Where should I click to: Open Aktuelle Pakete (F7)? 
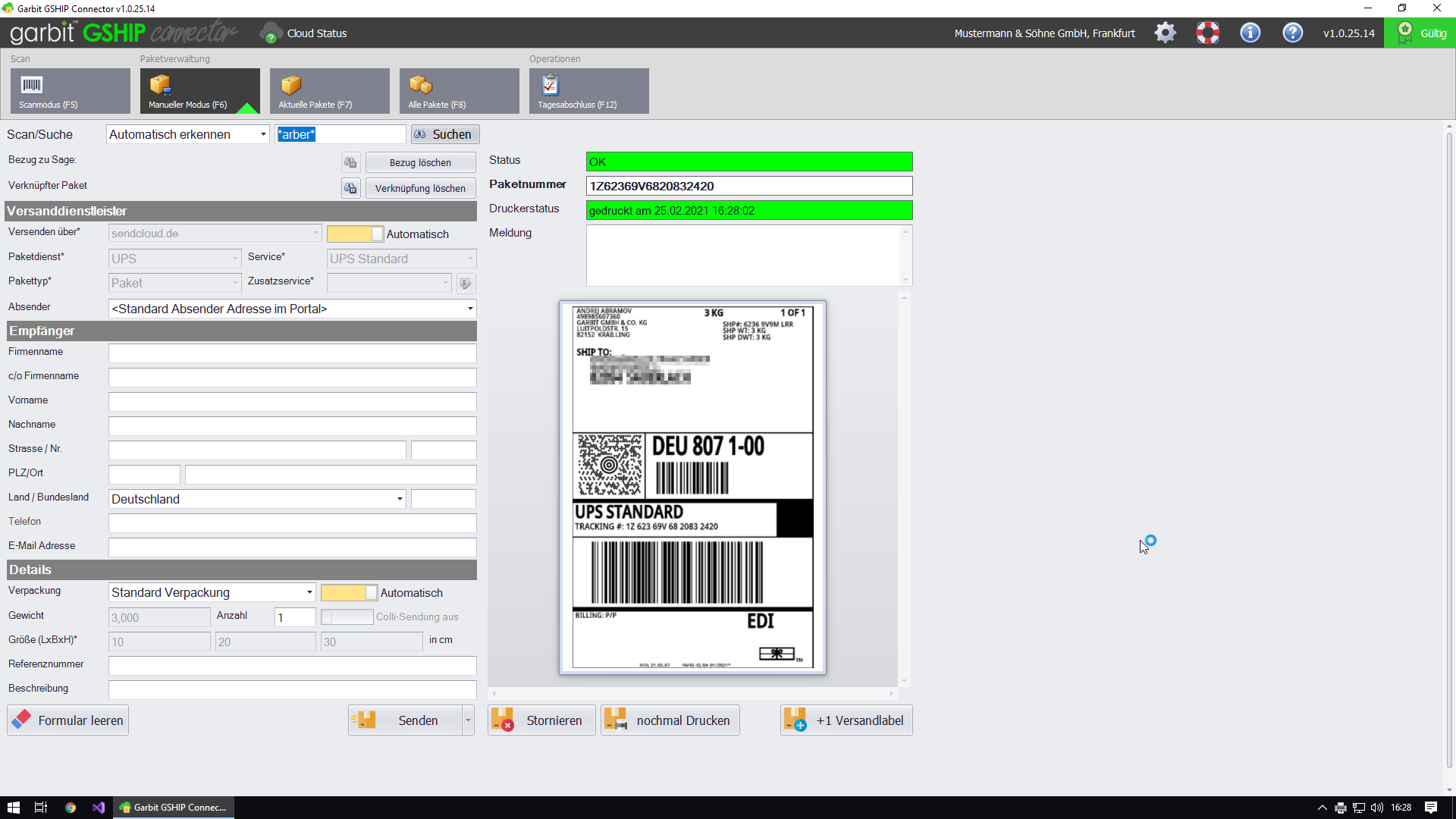click(x=330, y=91)
